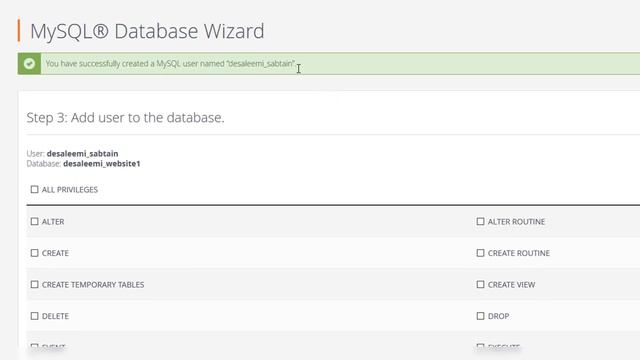Click the ALTER ROUTINE label text
The height and width of the screenshot is (360, 640).
pos(516,222)
